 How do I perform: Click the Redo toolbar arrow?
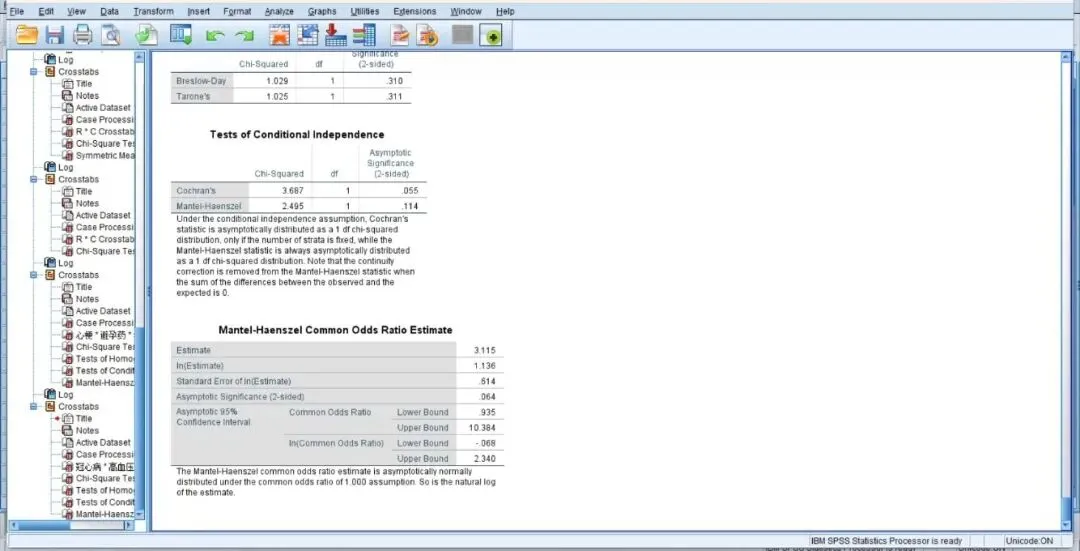tap(244, 36)
